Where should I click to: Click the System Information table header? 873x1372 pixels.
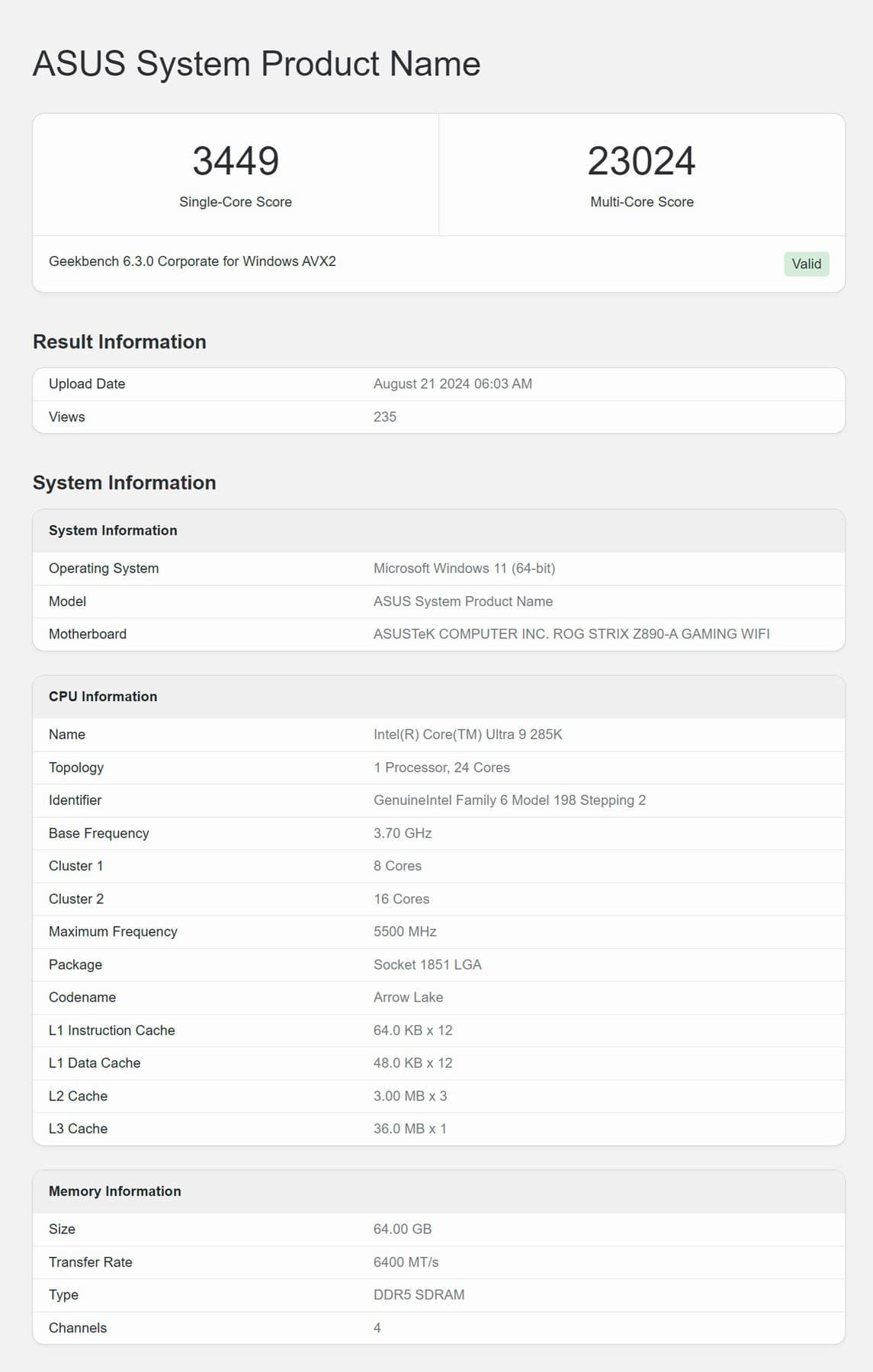point(113,531)
